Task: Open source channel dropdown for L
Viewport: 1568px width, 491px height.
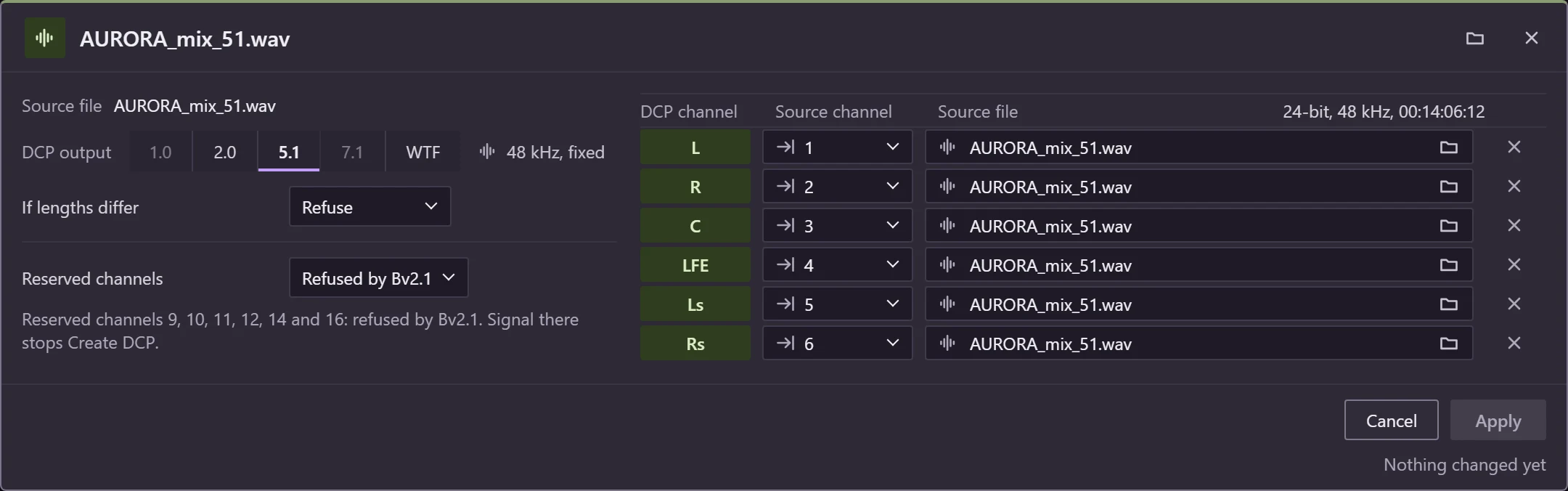Action: (x=837, y=147)
